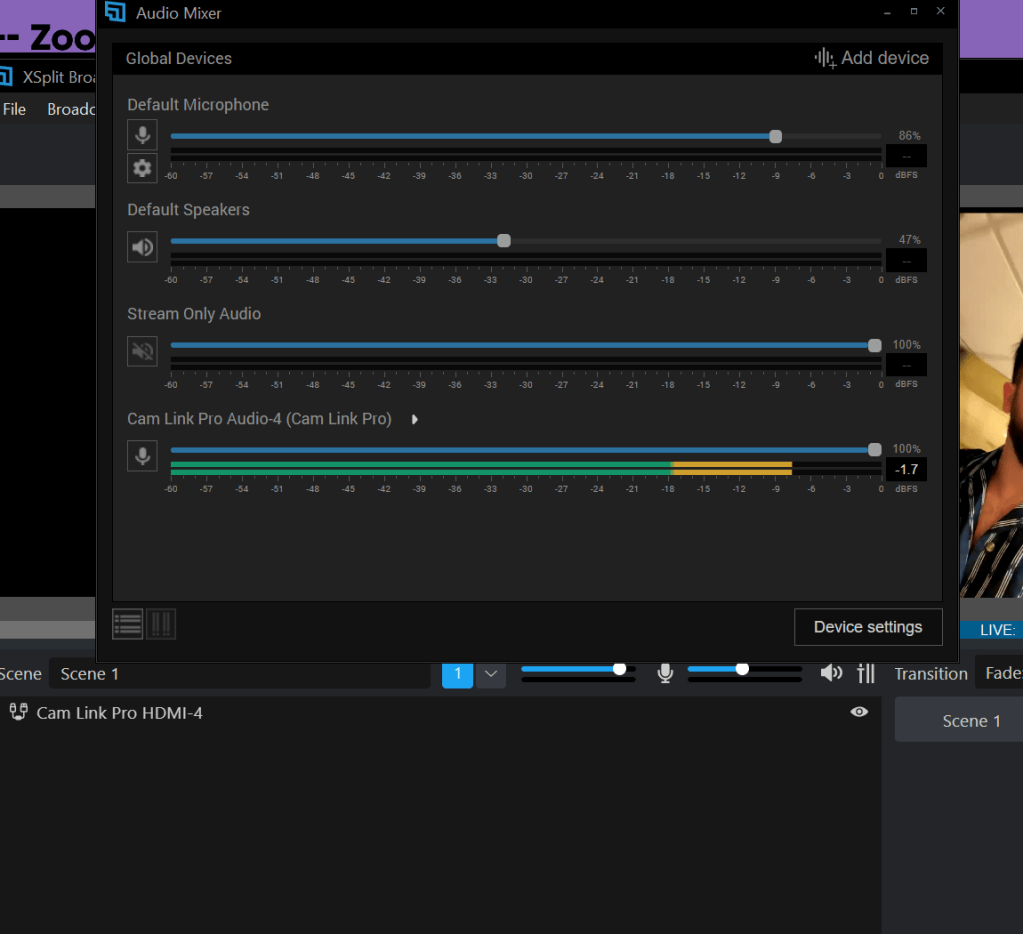Image resolution: width=1023 pixels, height=934 pixels.
Task: Toggle microphone icon in main toolbar
Action: click(665, 673)
